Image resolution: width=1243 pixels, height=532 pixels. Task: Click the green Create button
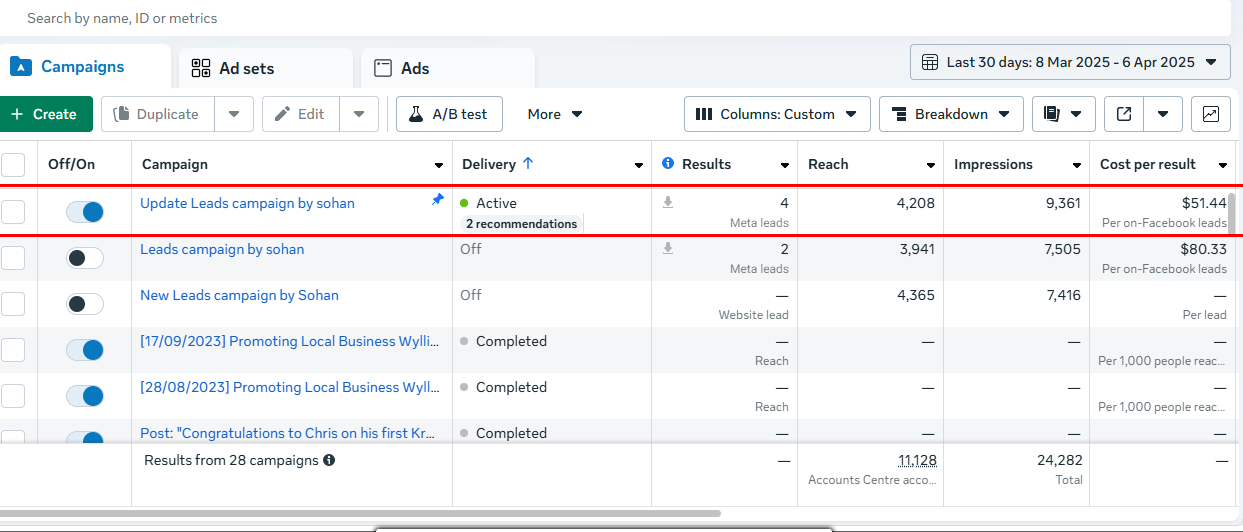[x=44, y=114]
